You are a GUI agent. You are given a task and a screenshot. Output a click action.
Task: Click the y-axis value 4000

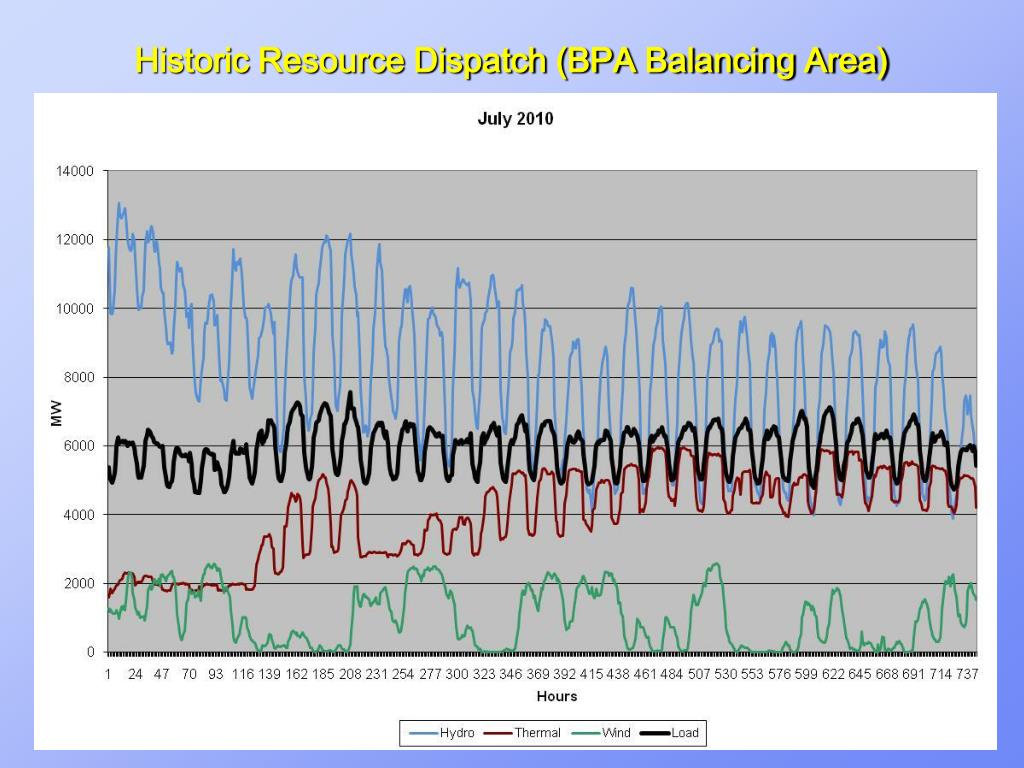pyautogui.click(x=79, y=515)
